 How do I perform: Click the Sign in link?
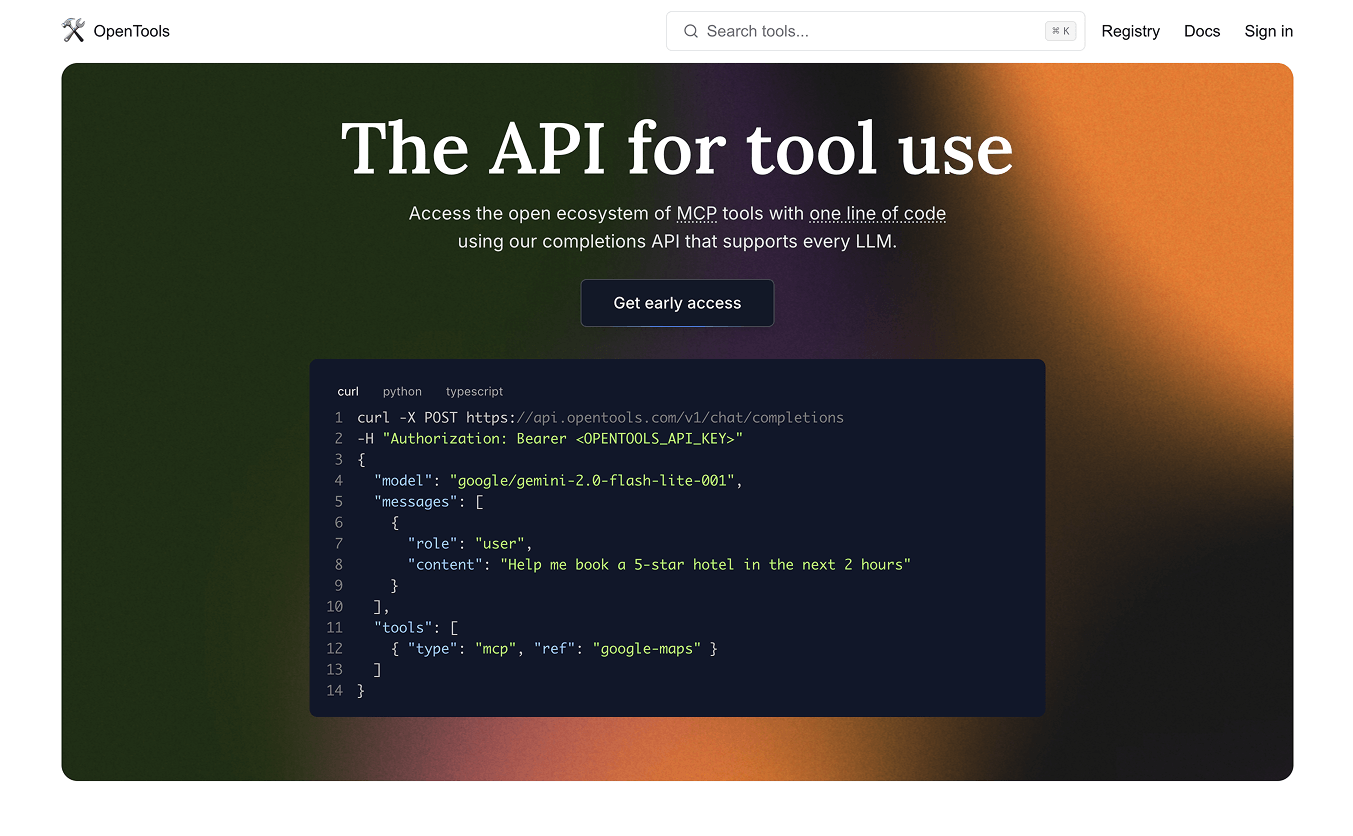1268,31
